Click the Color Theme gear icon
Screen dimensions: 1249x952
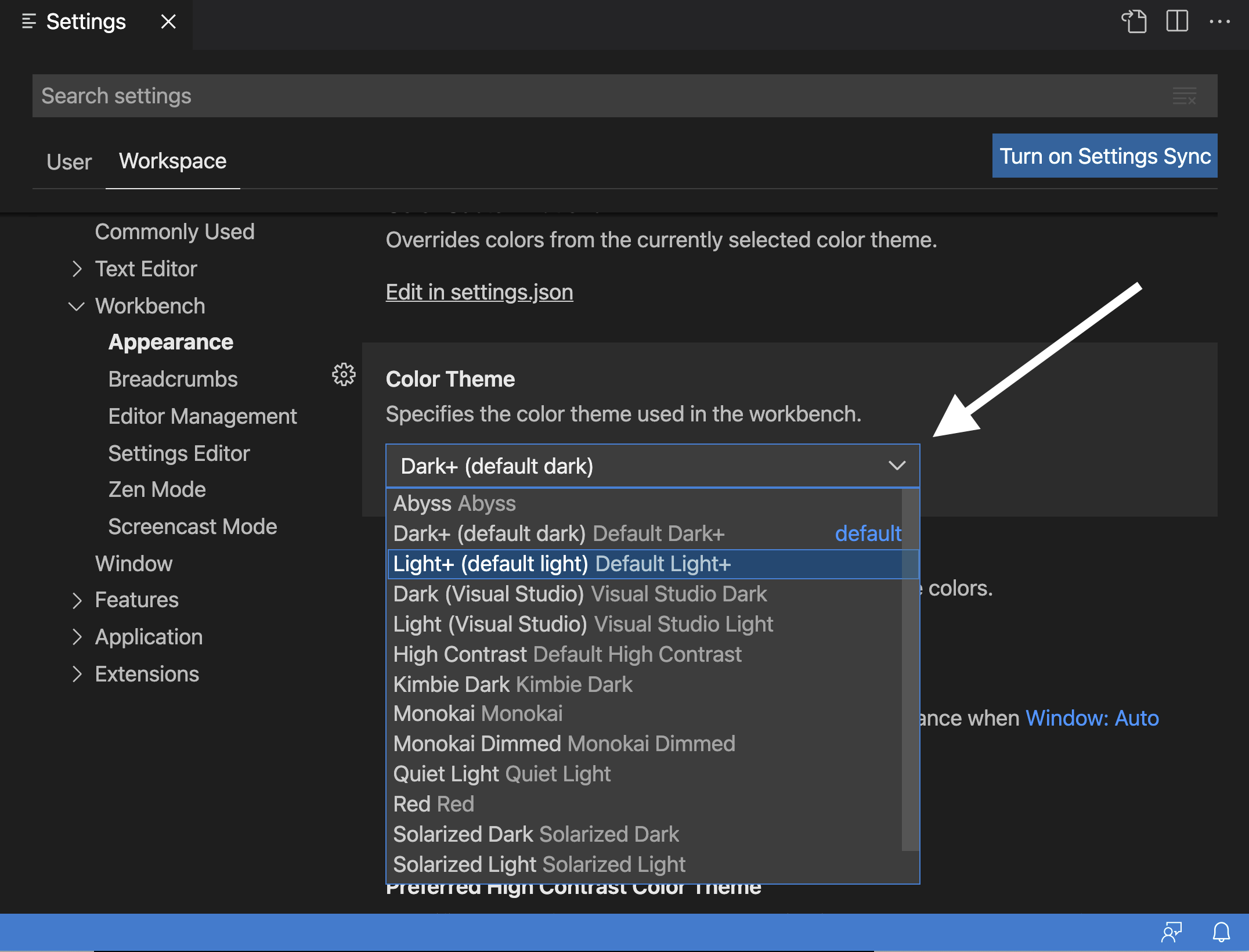click(x=344, y=375)
